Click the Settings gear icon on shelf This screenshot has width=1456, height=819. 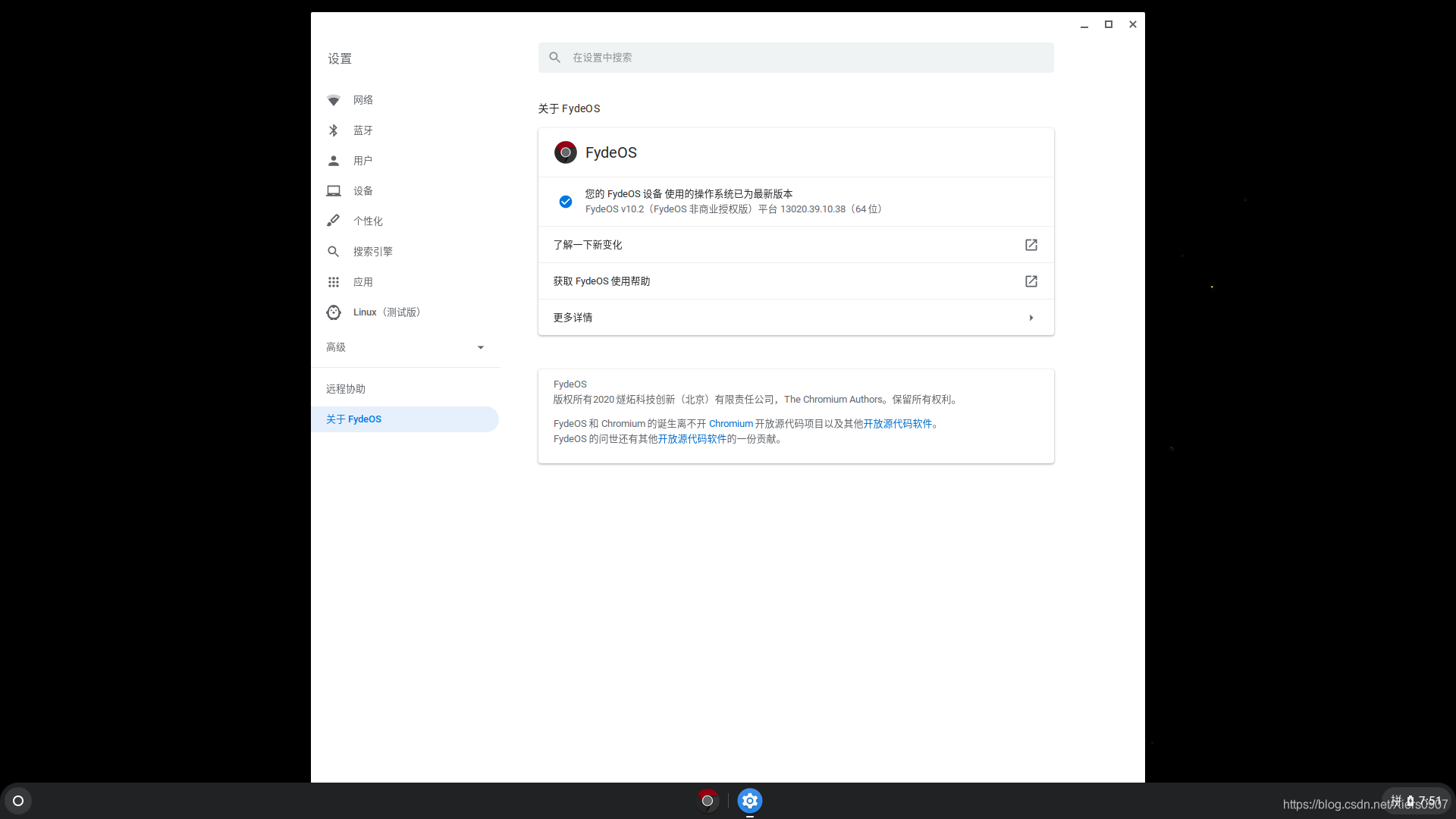tap(750, 801)
